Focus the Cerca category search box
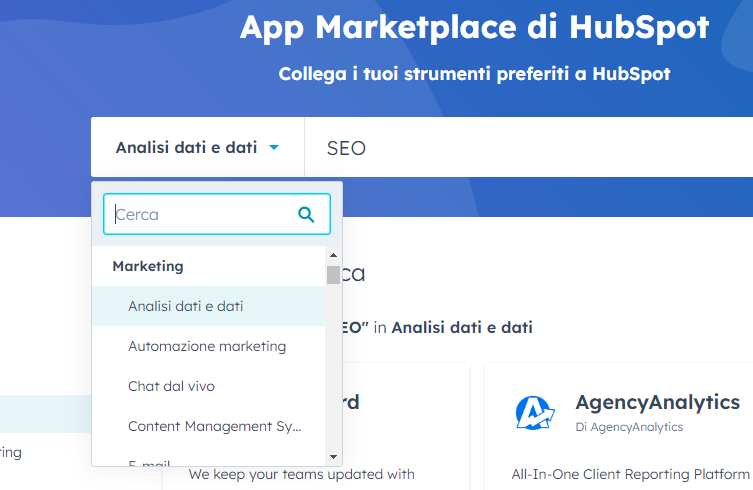 pos(217,214)
